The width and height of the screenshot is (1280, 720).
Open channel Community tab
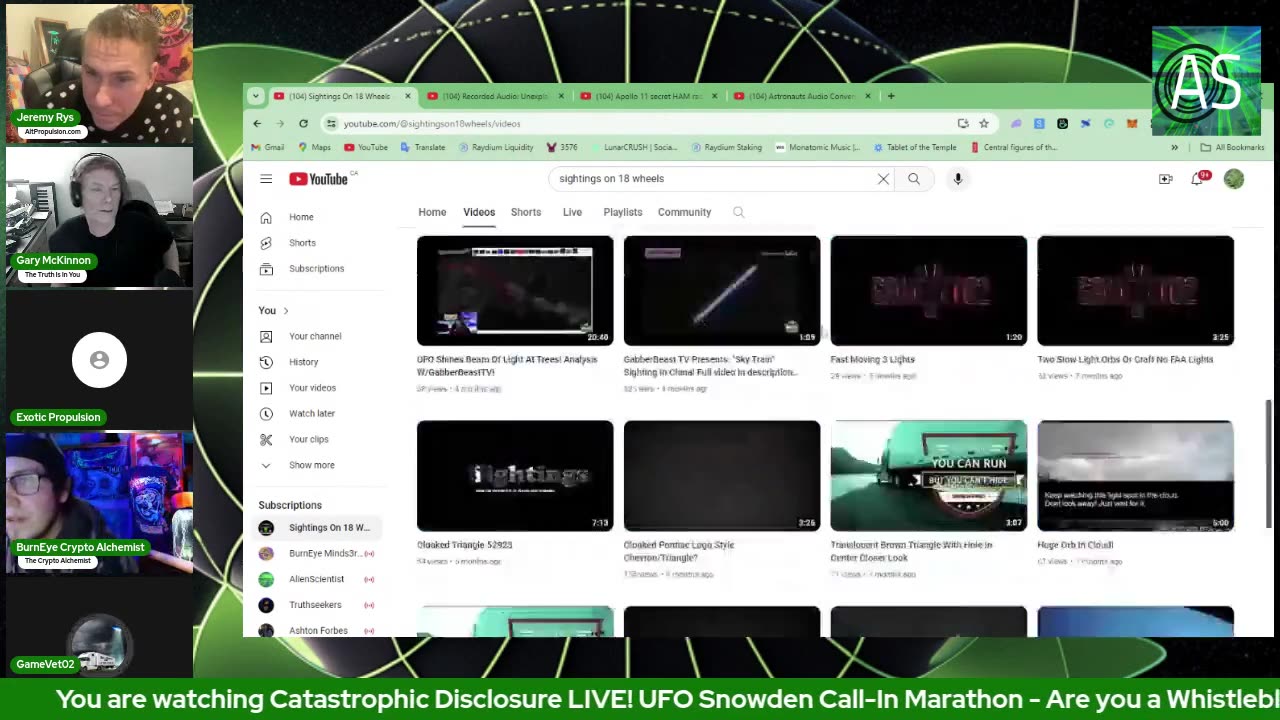point(684,212)
